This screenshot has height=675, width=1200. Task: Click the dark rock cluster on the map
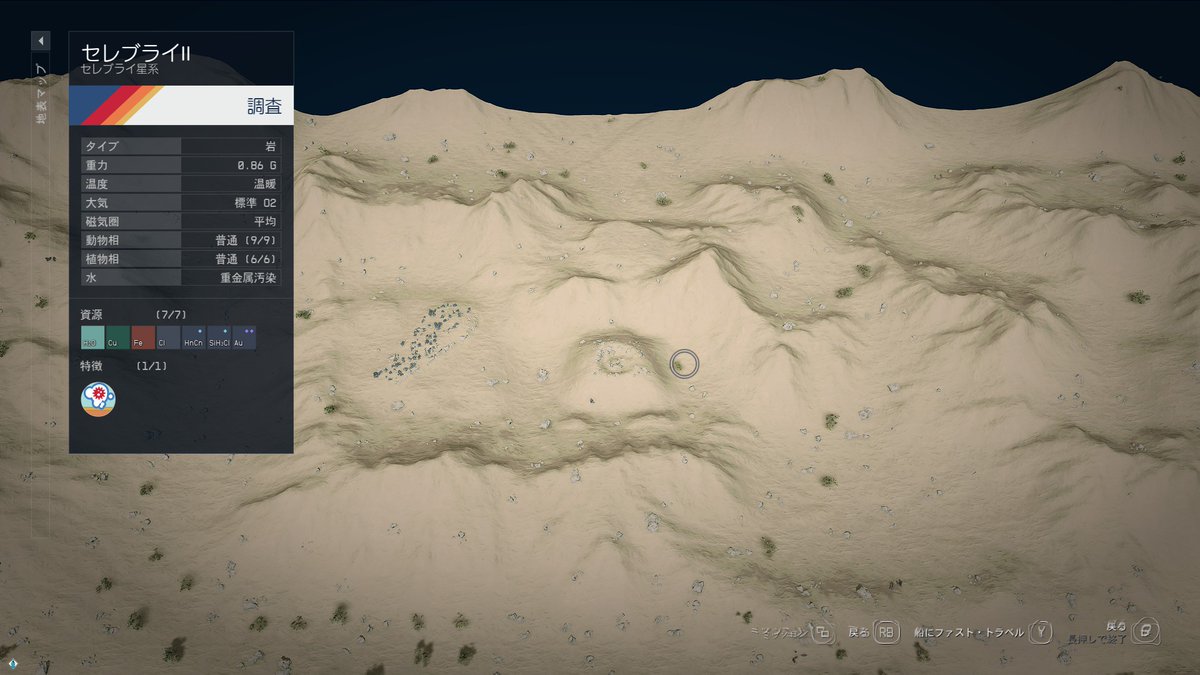pyautogui.click(x=426, y=341)
